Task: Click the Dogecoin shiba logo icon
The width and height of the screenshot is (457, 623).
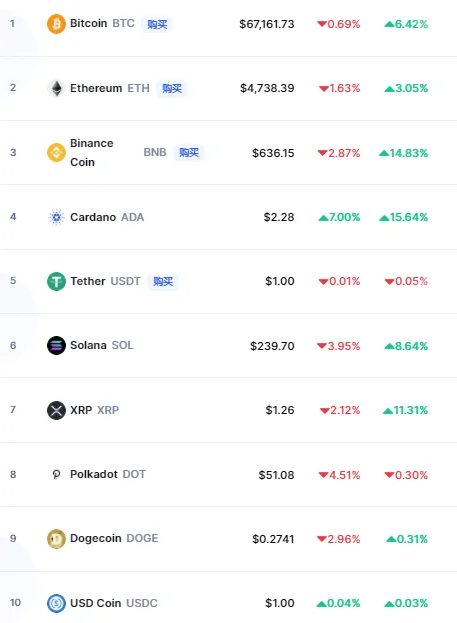Action: (56, 539)
